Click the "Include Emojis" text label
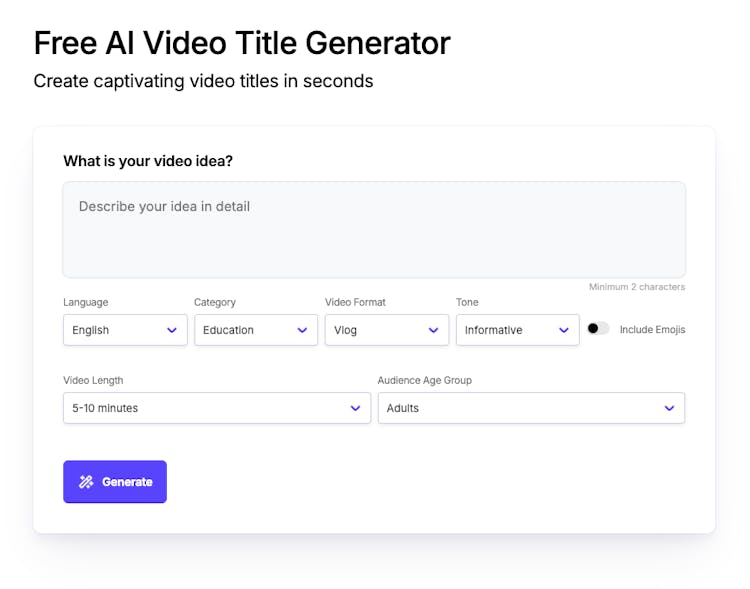750x589 pixels. [652, 330]
